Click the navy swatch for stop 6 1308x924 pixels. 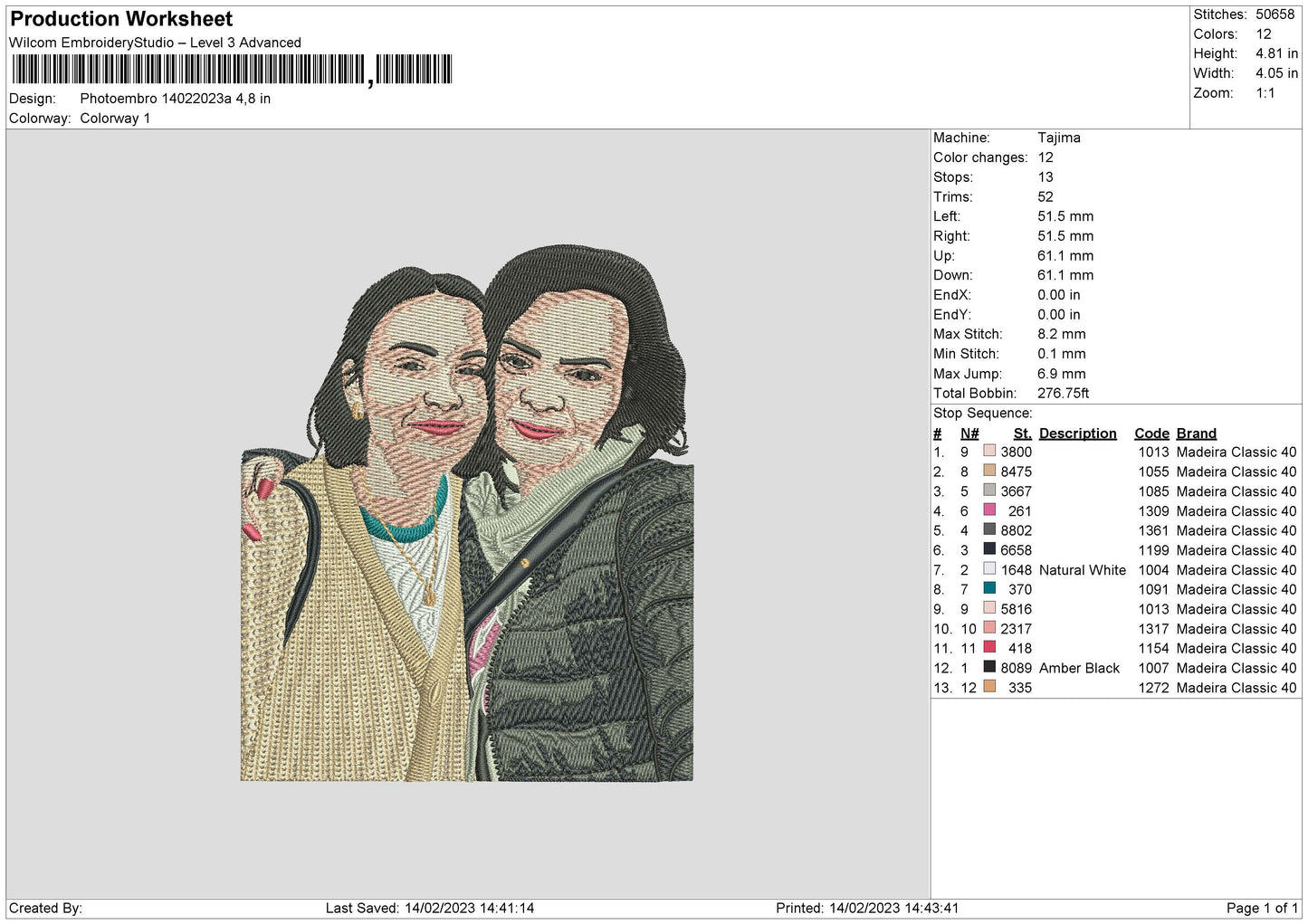point(989,549)
